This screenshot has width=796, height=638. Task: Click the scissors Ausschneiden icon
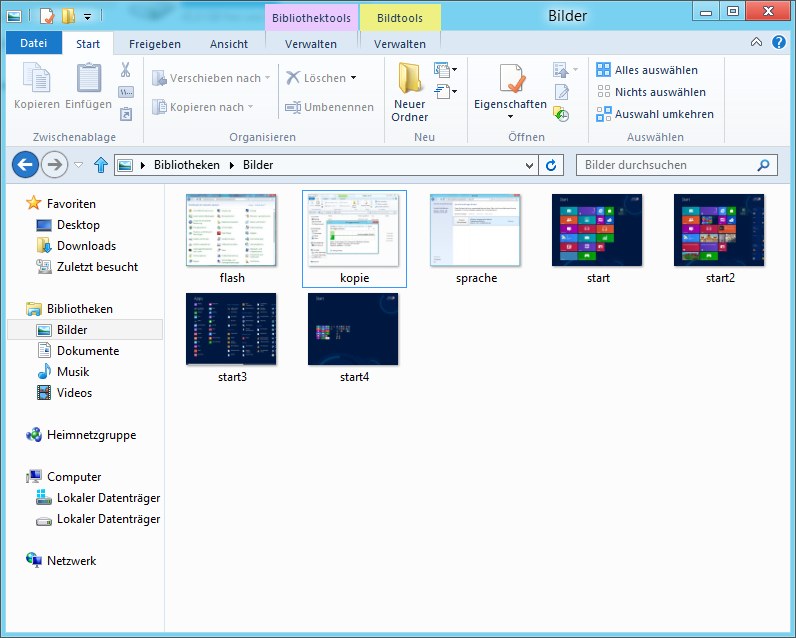(125, 70)
